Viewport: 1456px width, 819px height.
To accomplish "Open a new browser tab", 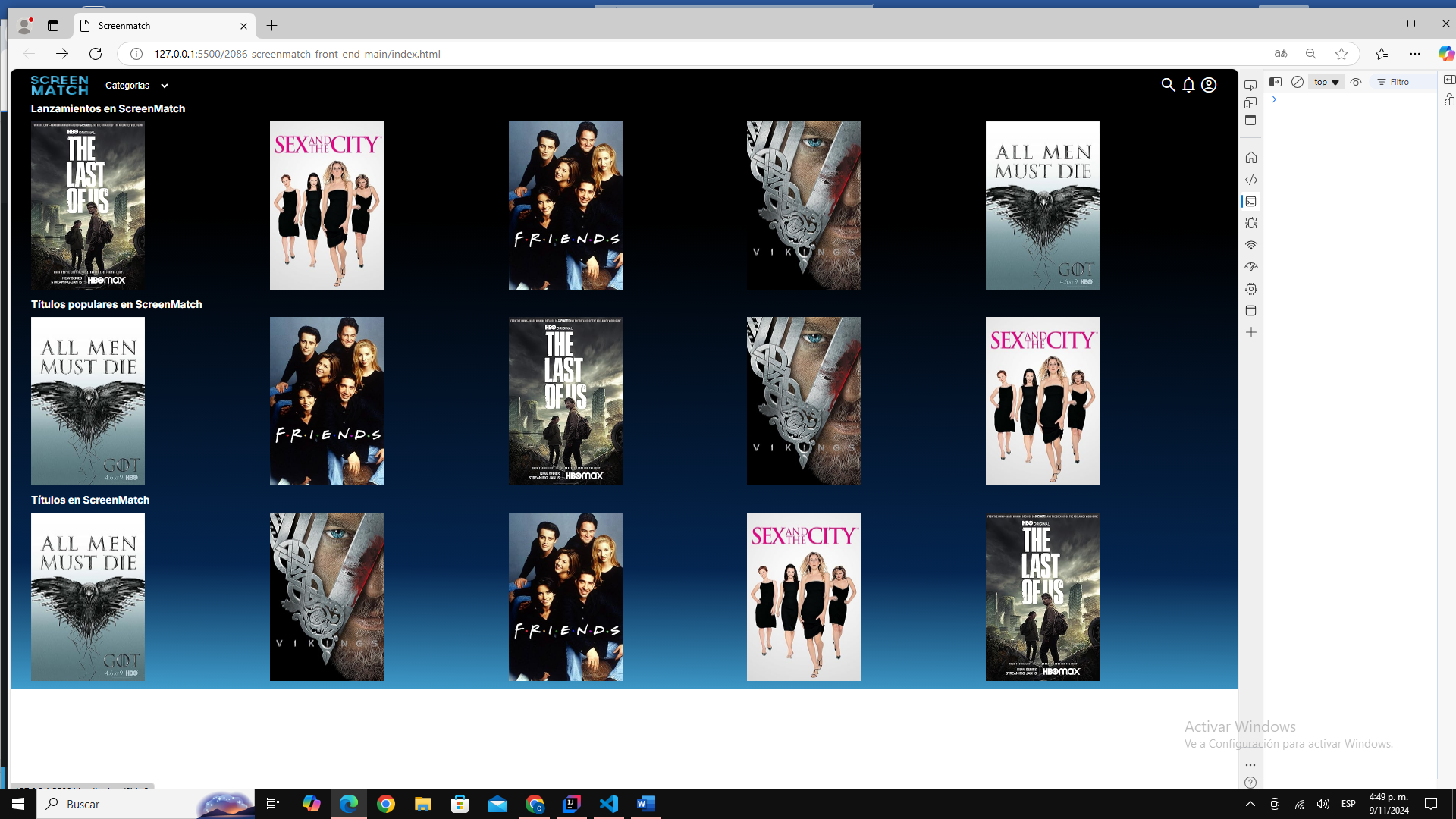I will tap(271, 26).
